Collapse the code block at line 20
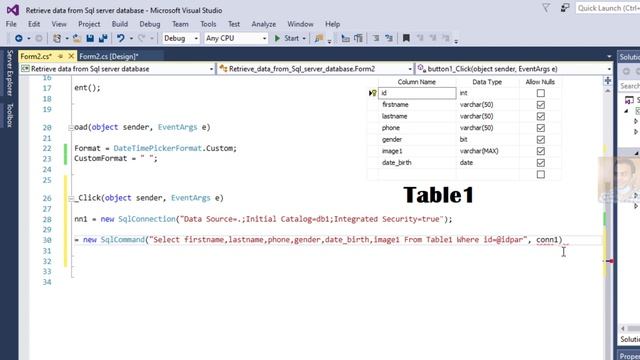640x360 pixels. (x=71, y=128)
